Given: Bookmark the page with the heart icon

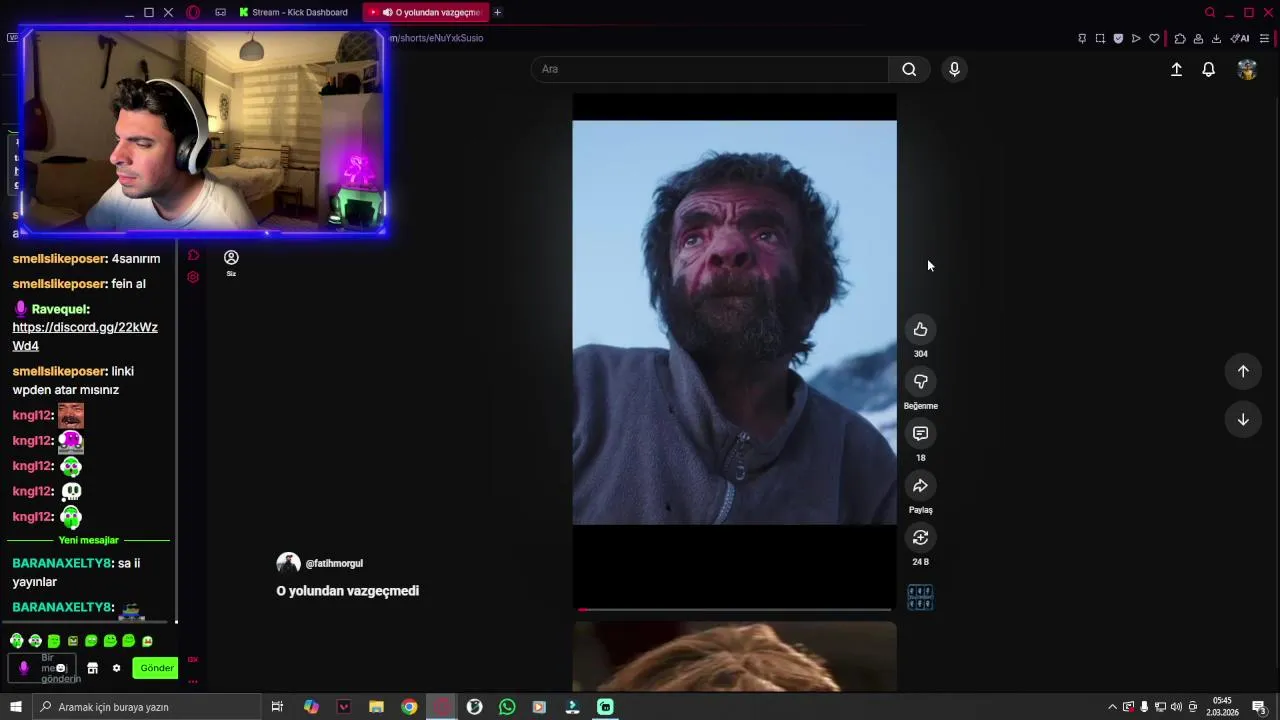Looking at the screenshot, I should point(1154,38).
